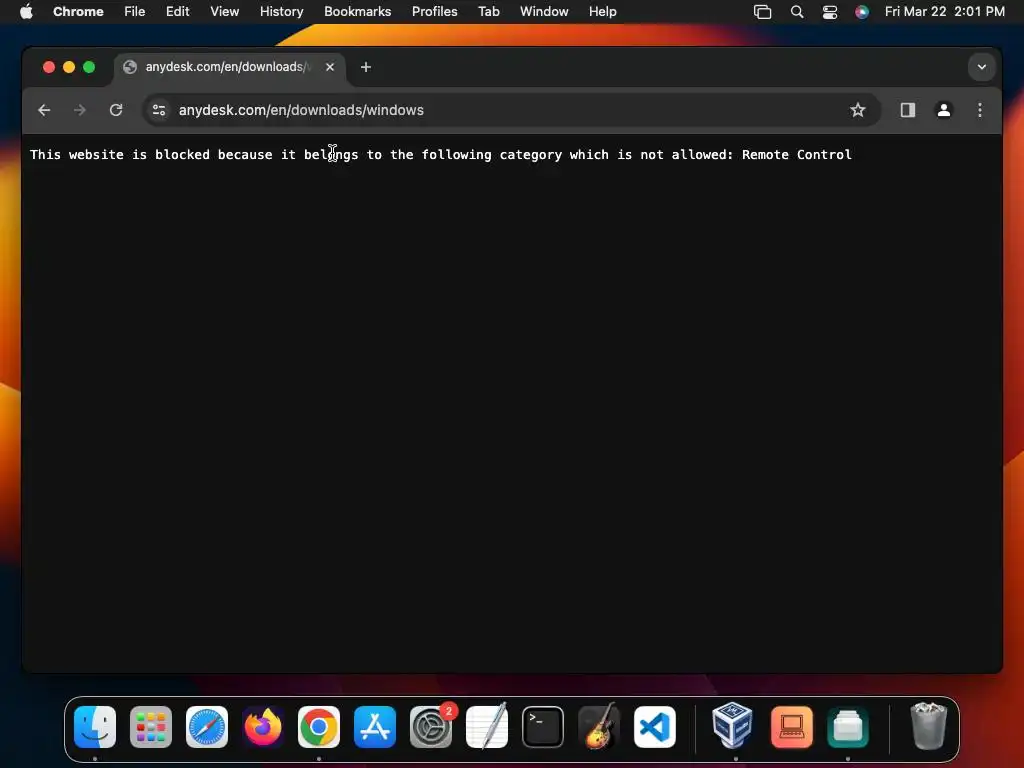The image size is (1024, 768).
Task: Click the blocked website message text
Action: pyautogui.click(x=441, y=155)
